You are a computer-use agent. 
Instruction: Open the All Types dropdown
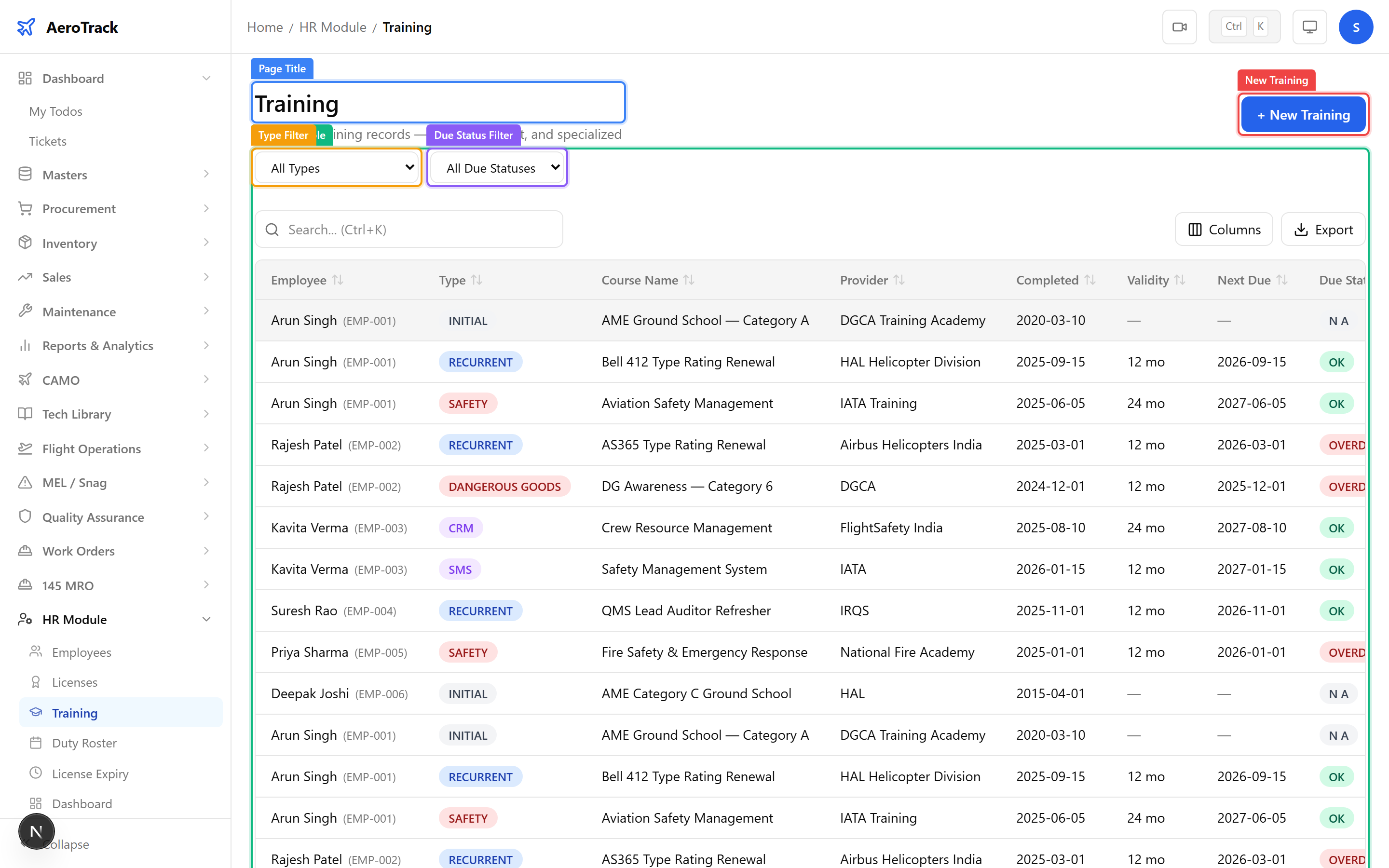pos(336,168)
